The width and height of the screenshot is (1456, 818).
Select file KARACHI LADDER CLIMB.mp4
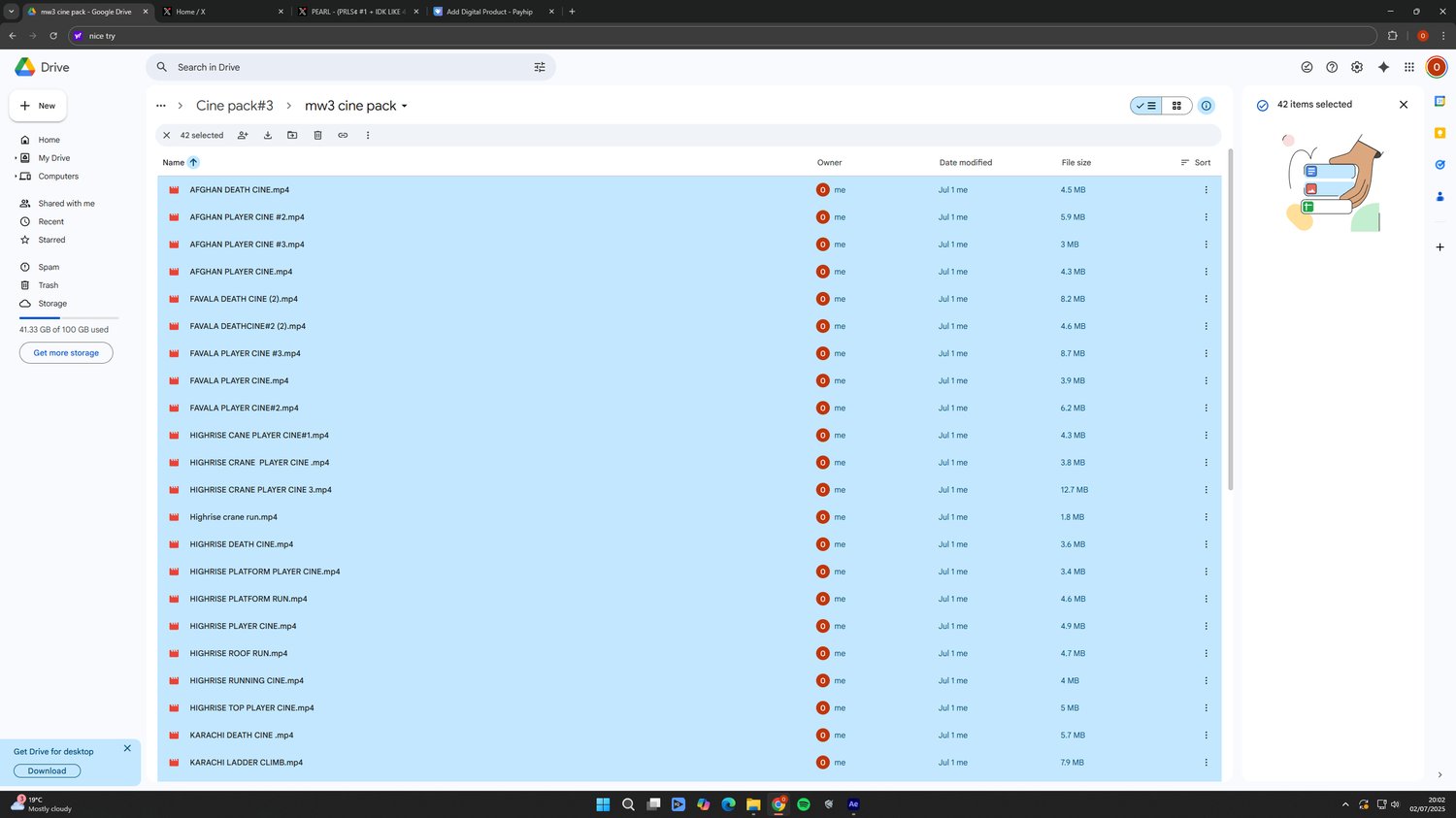tap(689, 763)
